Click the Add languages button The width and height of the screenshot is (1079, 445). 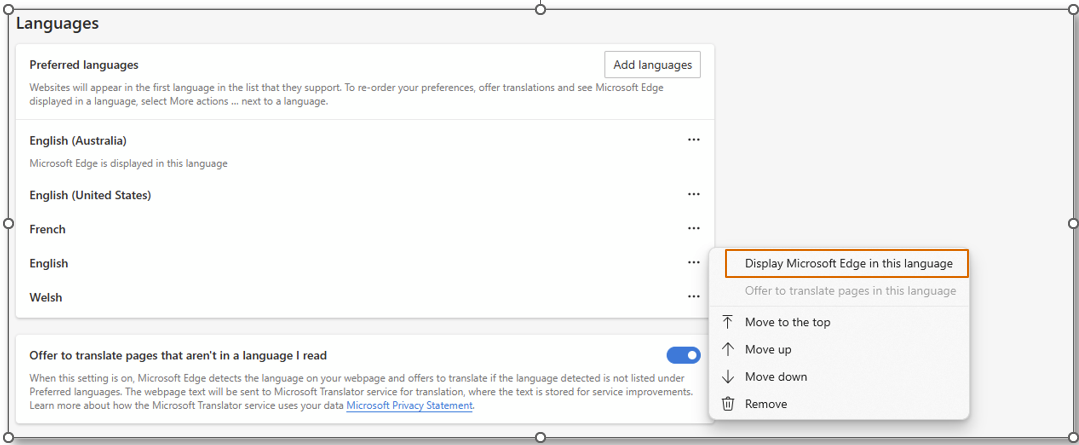click(x=652, y=65)
